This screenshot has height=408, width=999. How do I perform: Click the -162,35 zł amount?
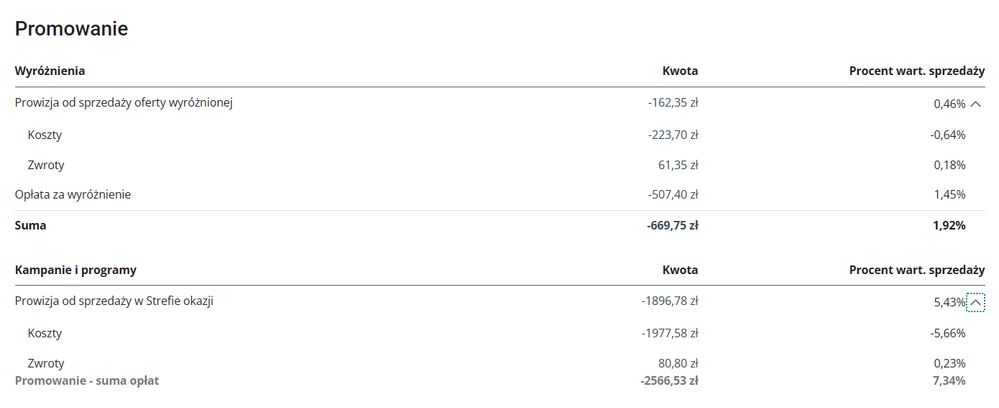click(673, 103)
